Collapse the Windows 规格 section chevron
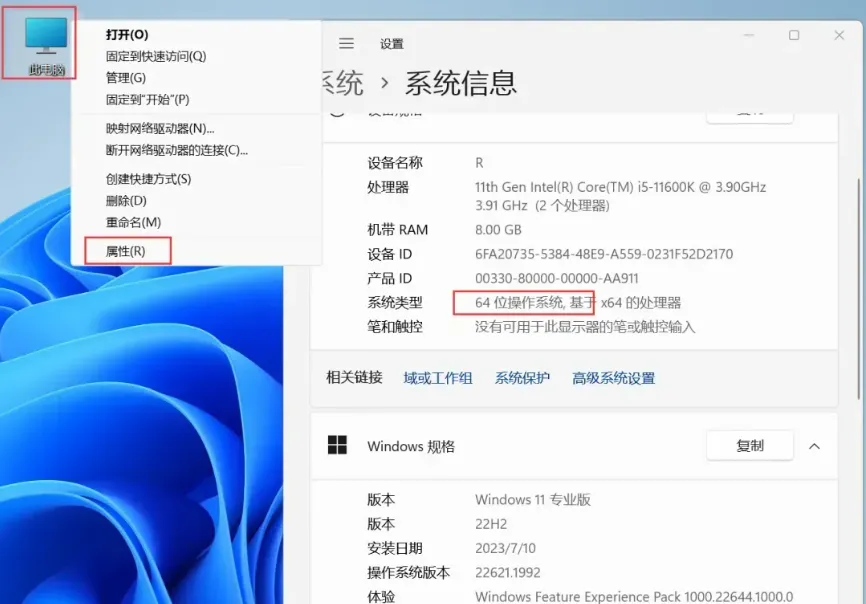This screenshot has height=604, width=866. click(x=814, y=446)
